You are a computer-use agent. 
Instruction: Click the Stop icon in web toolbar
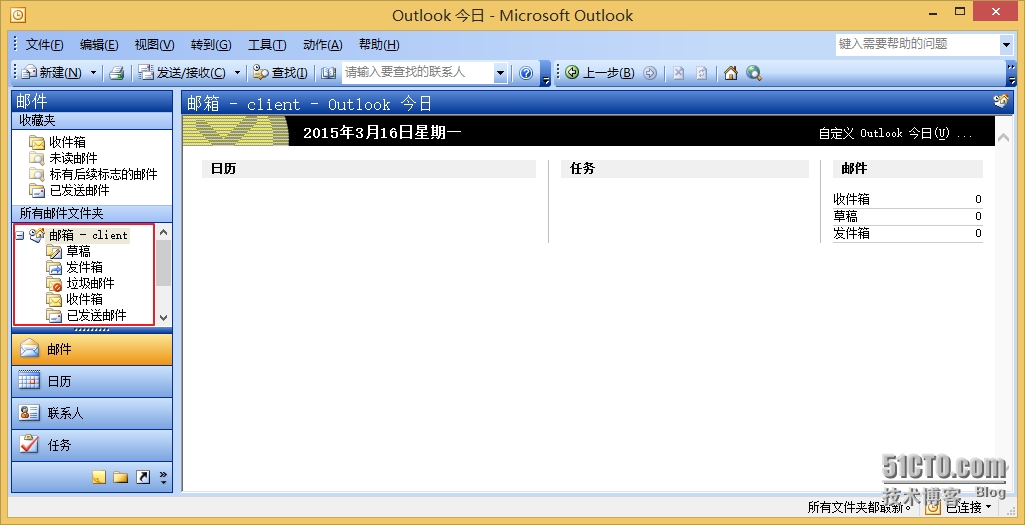[x=678, y=73]
